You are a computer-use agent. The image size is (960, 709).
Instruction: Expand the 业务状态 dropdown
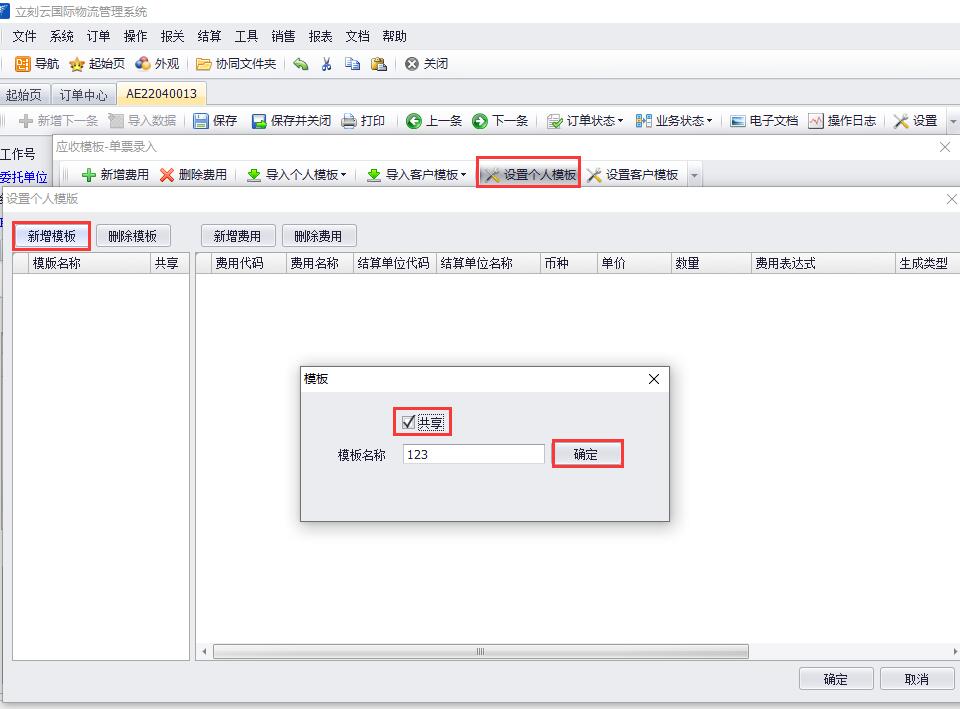coord(710,121)
